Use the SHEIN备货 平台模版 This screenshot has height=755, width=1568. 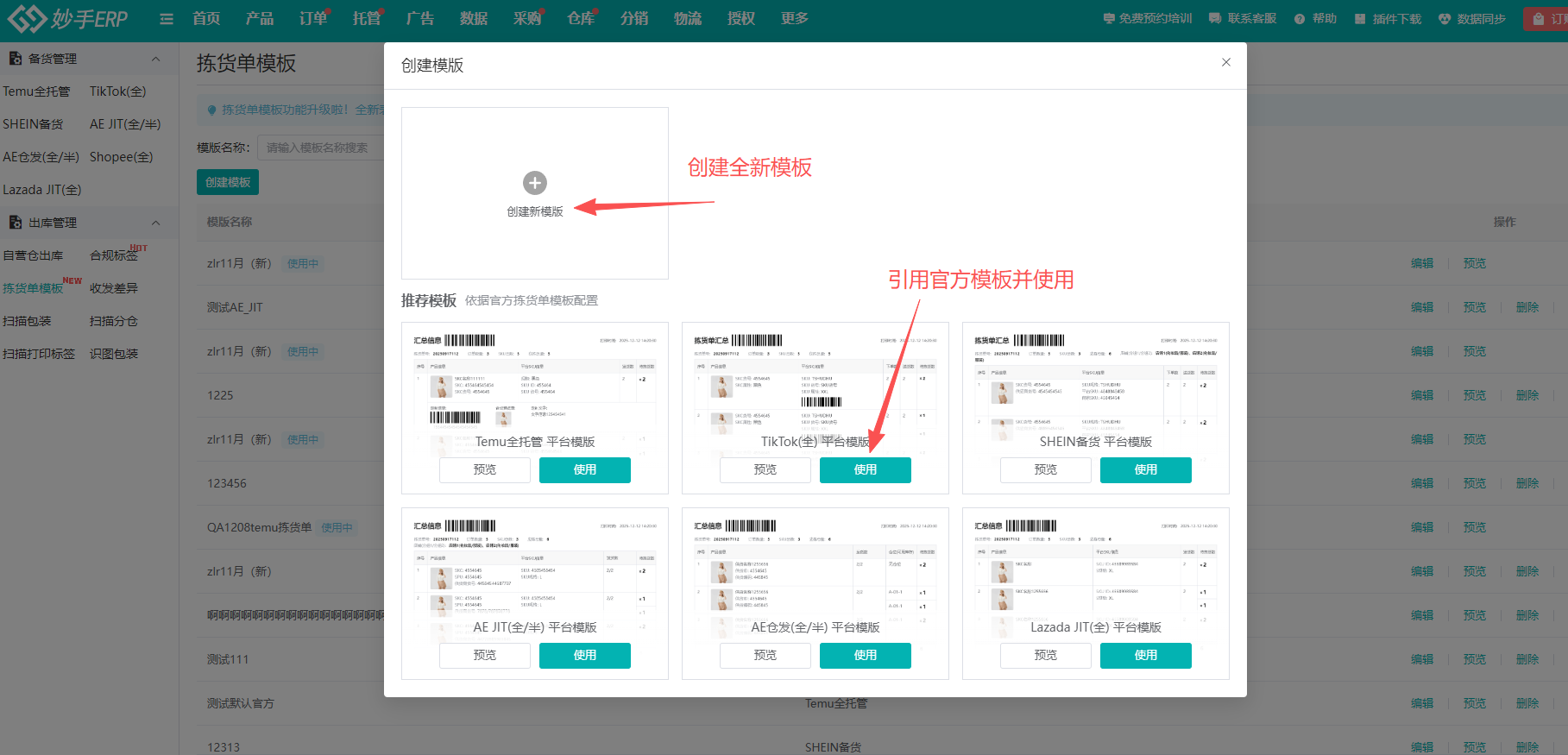[x=1146, y=469]
